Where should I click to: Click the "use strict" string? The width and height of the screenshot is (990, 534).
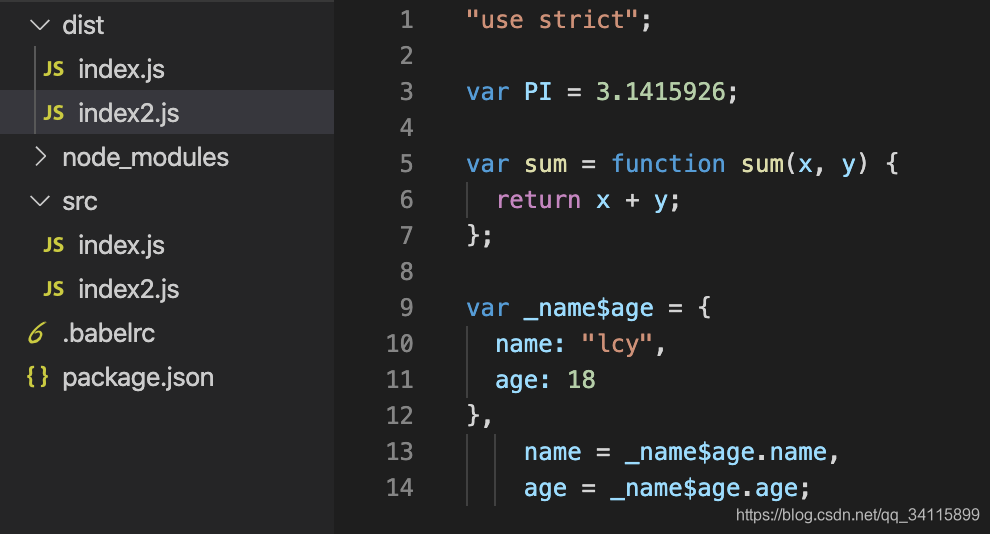552,20
